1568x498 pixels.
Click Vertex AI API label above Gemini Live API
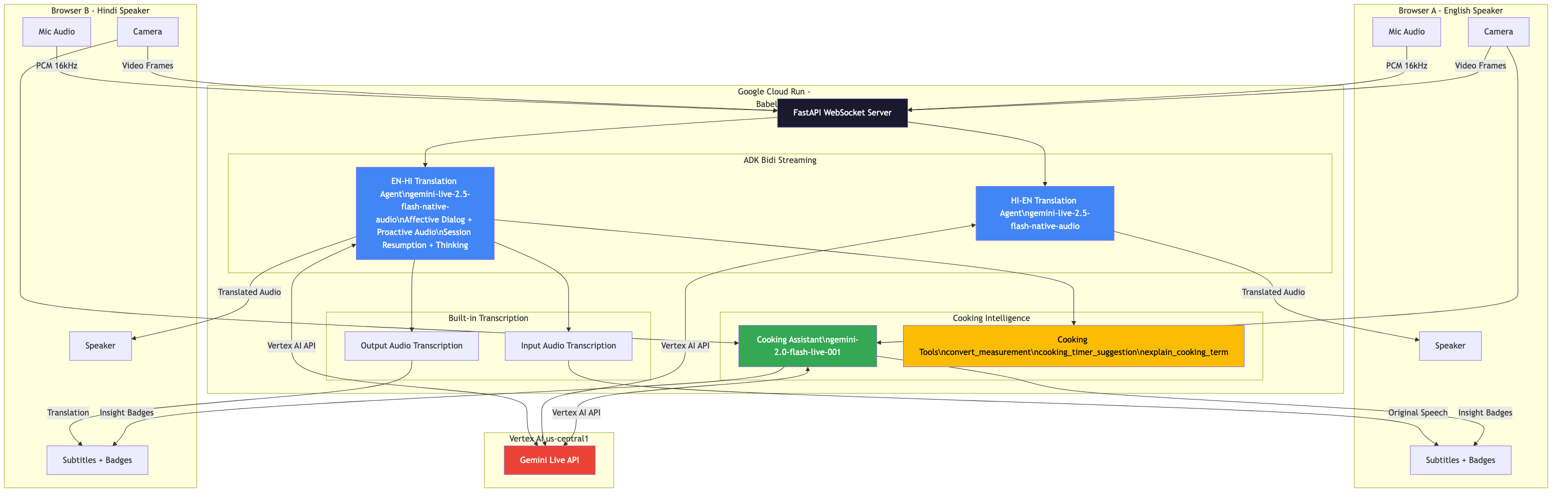pos(576,413)
